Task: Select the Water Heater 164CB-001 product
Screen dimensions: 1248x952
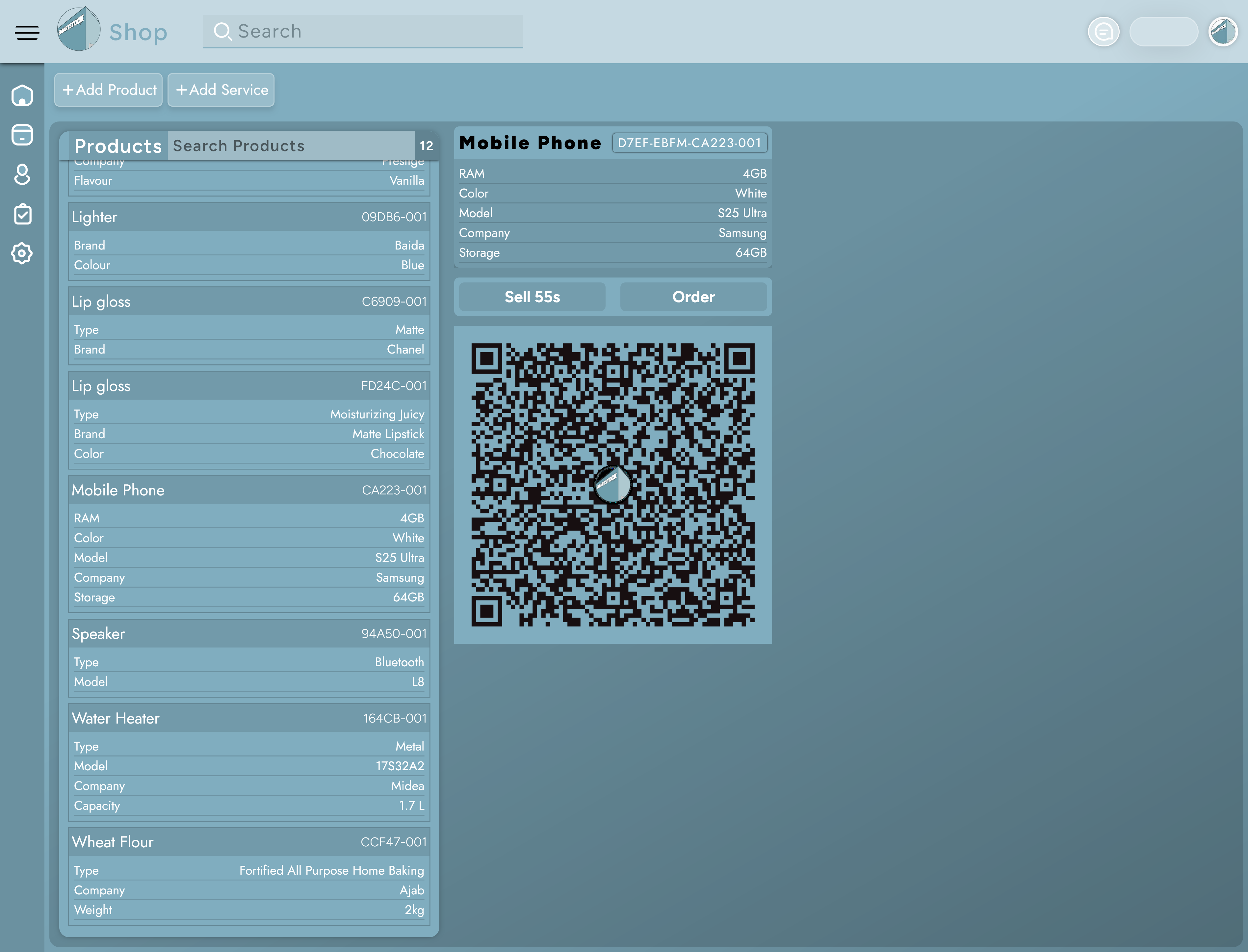Action: (249, 718)
